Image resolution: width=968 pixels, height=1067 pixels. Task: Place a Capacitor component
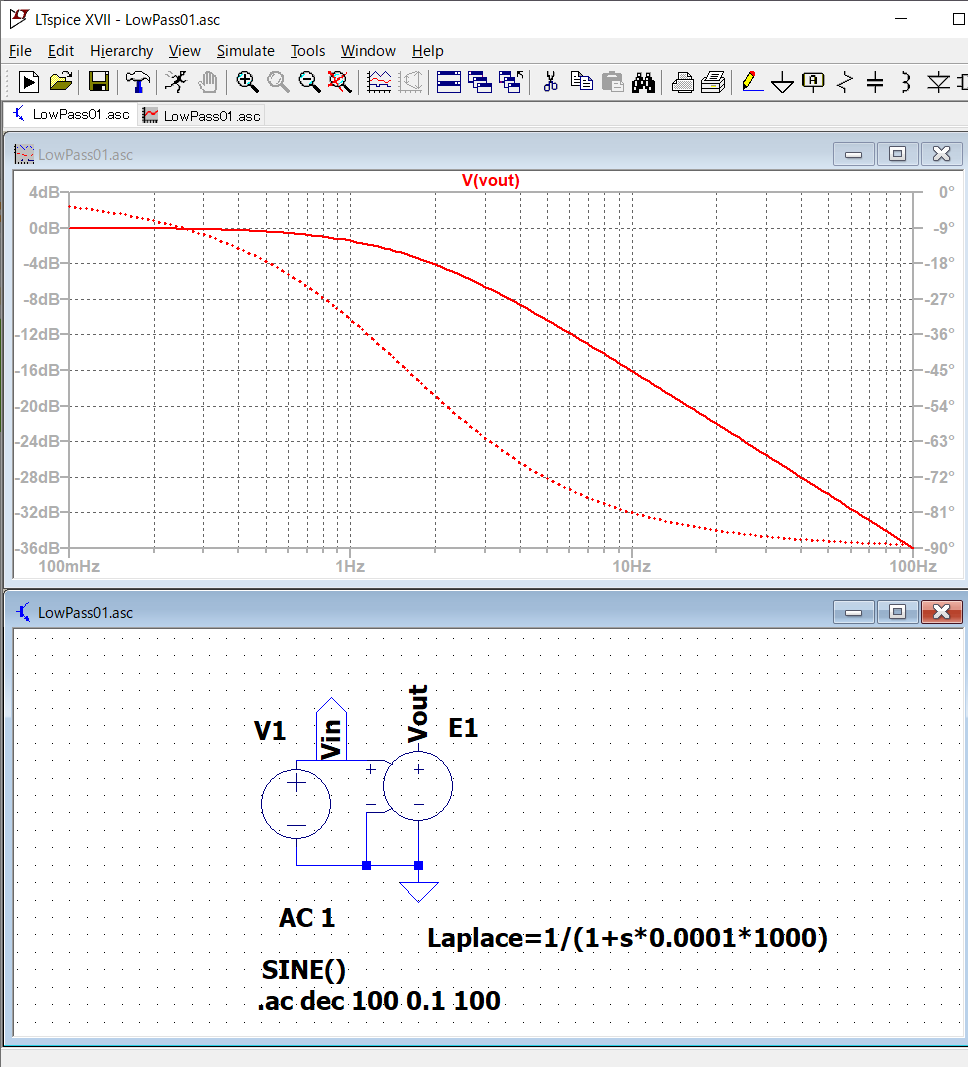tap(875, 82)
